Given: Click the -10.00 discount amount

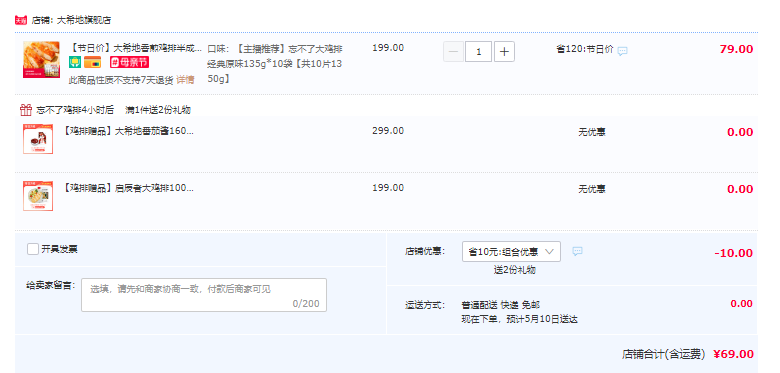Looking at the screenshot, I should (x=734, y=253).
